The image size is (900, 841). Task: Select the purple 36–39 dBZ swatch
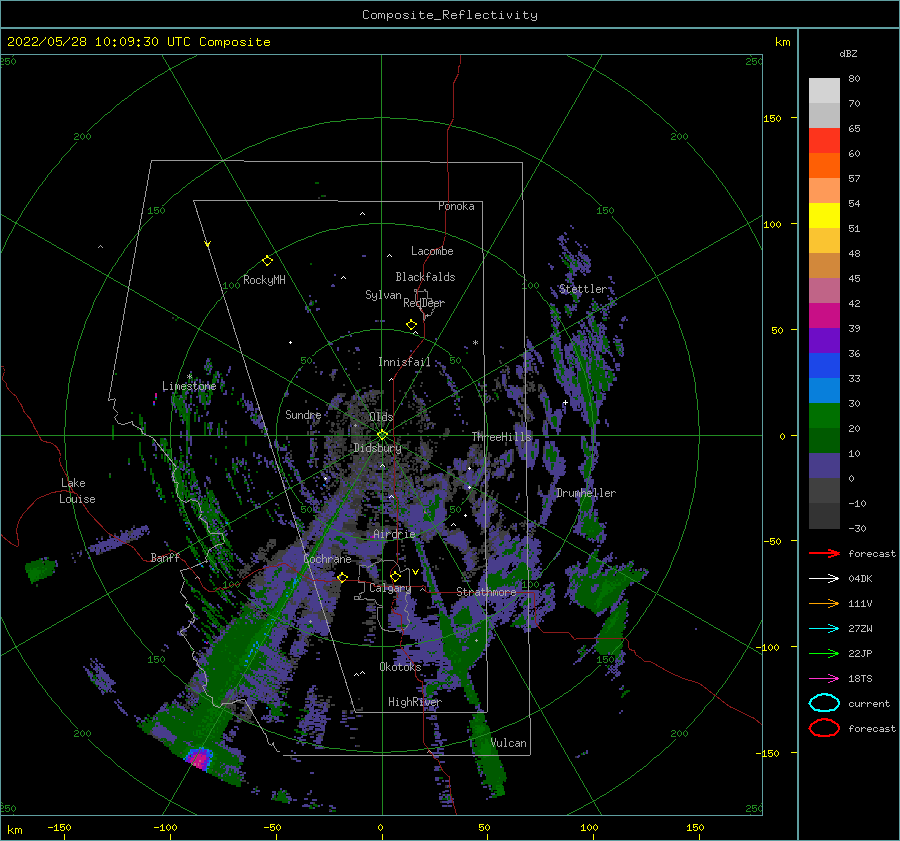824,341
